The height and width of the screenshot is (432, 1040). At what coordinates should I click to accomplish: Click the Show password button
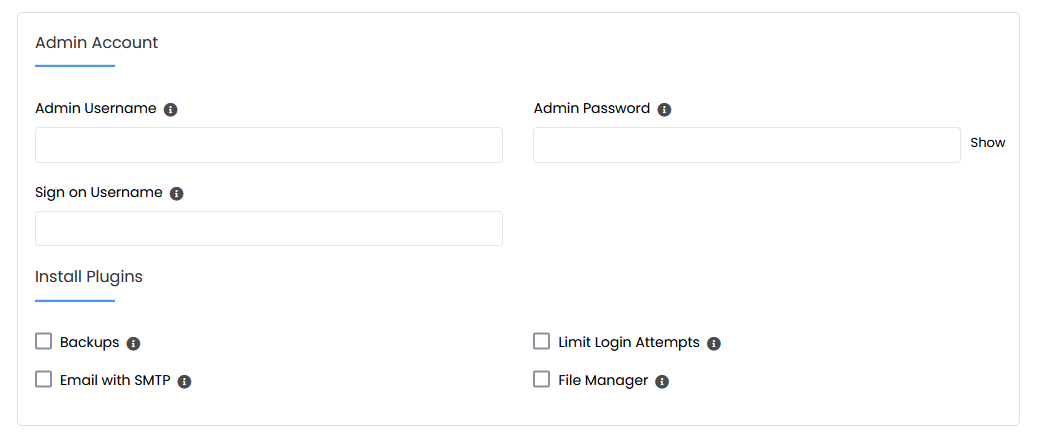coord(988,143)
